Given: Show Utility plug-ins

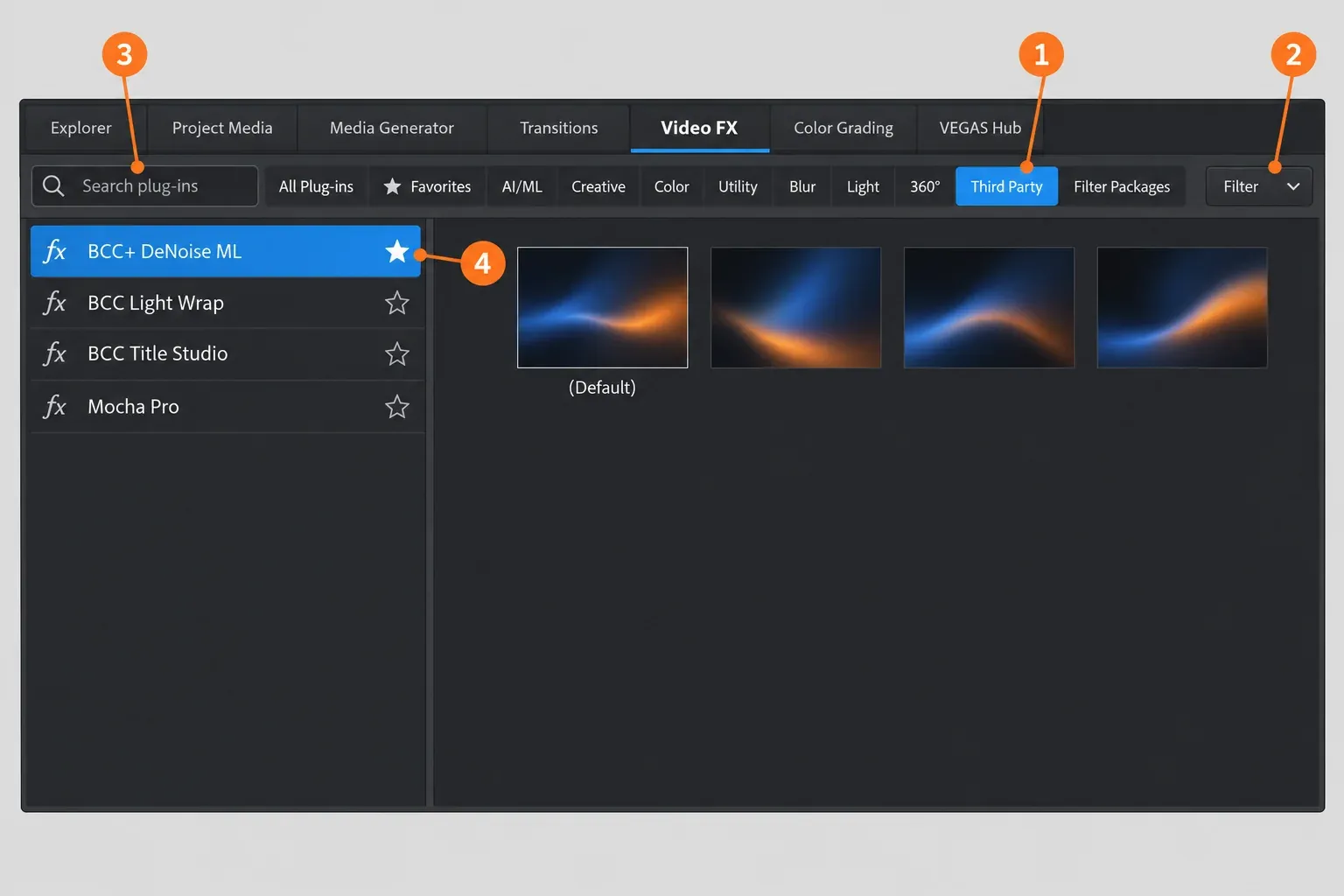Looking at the screenshot, I should coord(738,186).
